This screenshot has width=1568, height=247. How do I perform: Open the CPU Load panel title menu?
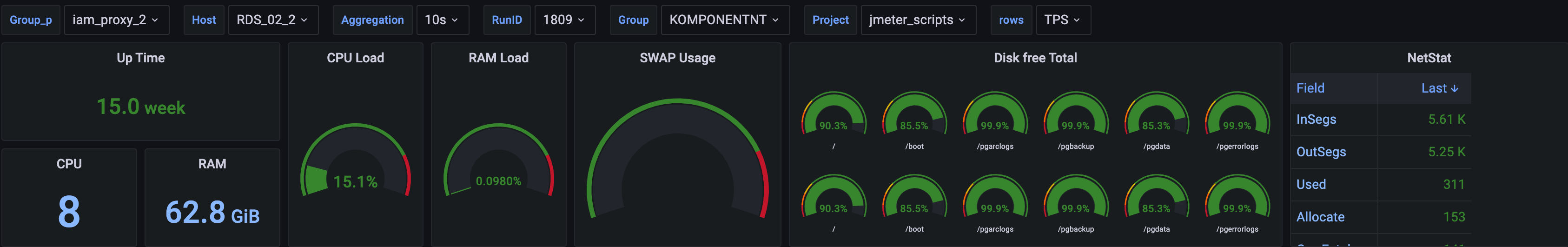pos(356,58)
